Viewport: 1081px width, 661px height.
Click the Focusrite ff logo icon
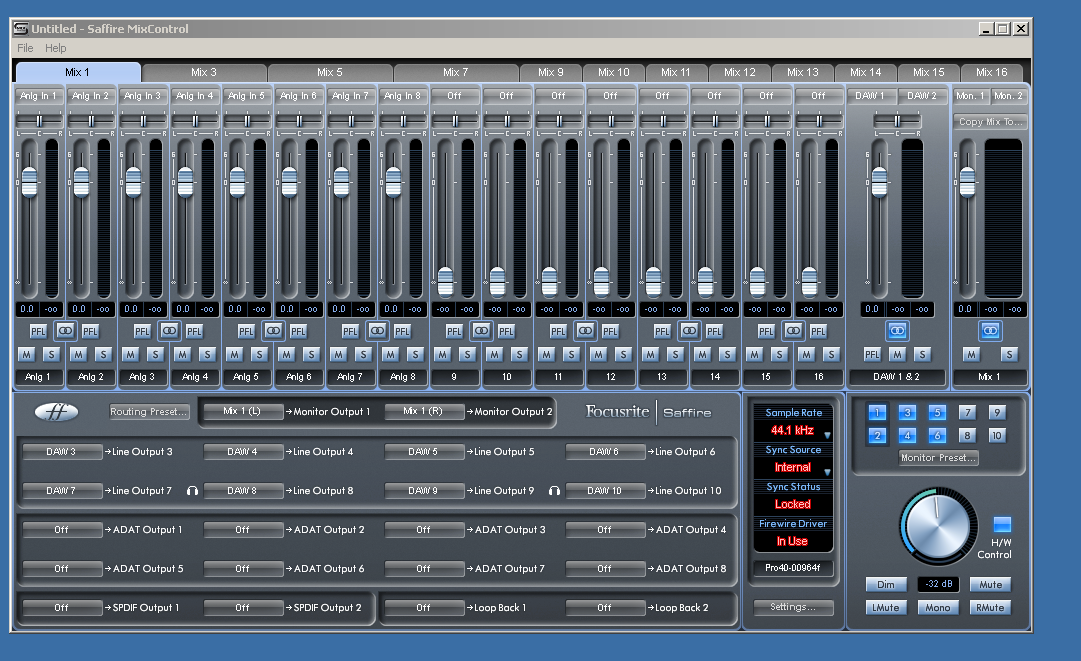56,412
